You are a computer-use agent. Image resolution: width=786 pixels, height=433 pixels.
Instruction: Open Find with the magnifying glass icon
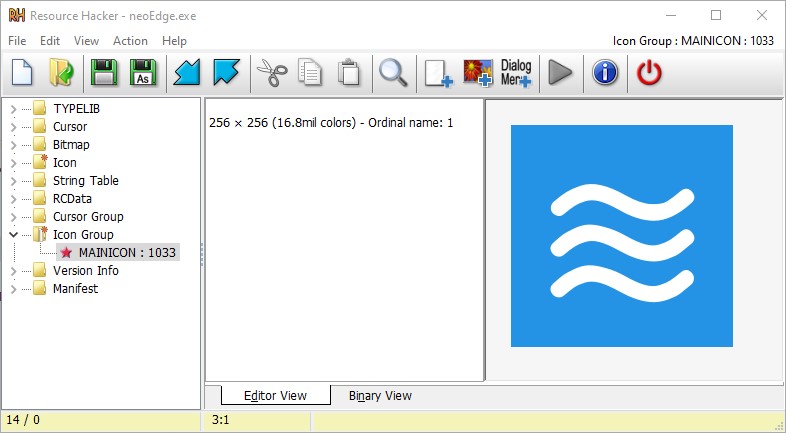393,73
